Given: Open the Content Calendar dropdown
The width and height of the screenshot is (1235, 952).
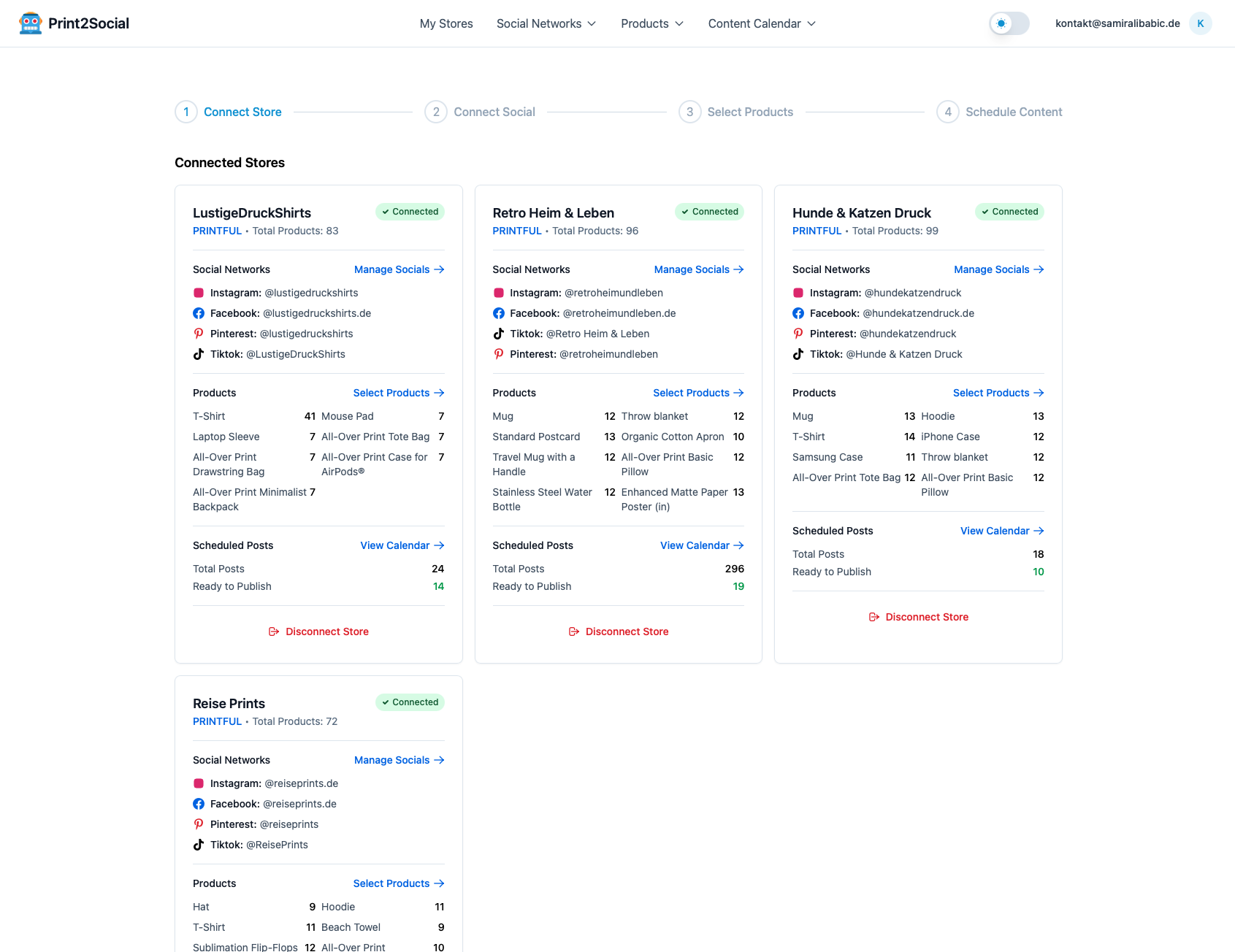Looking at the screenshot, I should point(761,23).
